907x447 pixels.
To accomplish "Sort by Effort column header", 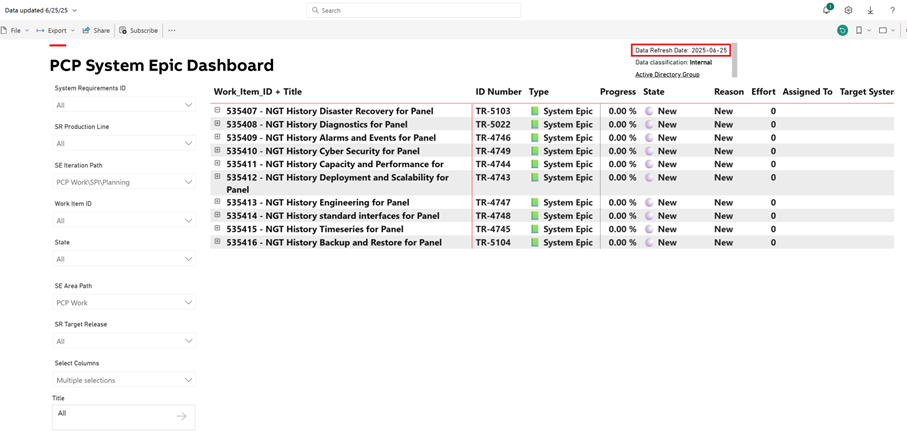I will coord(764,92).
